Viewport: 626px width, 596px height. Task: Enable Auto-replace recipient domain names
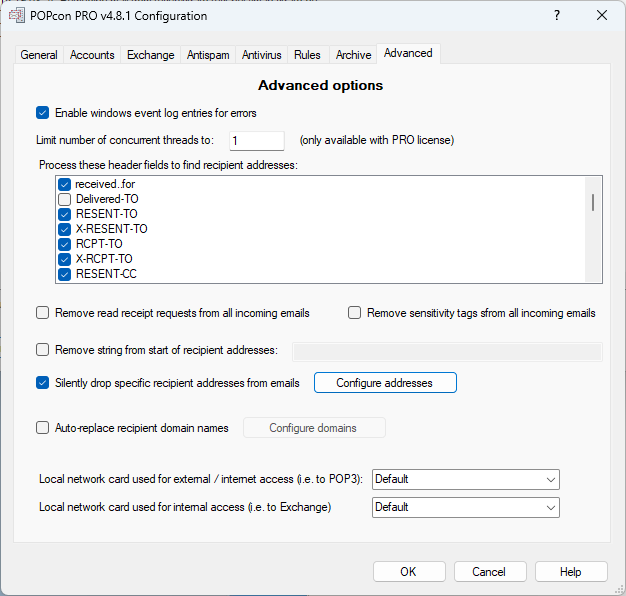(x=43, y=428)
